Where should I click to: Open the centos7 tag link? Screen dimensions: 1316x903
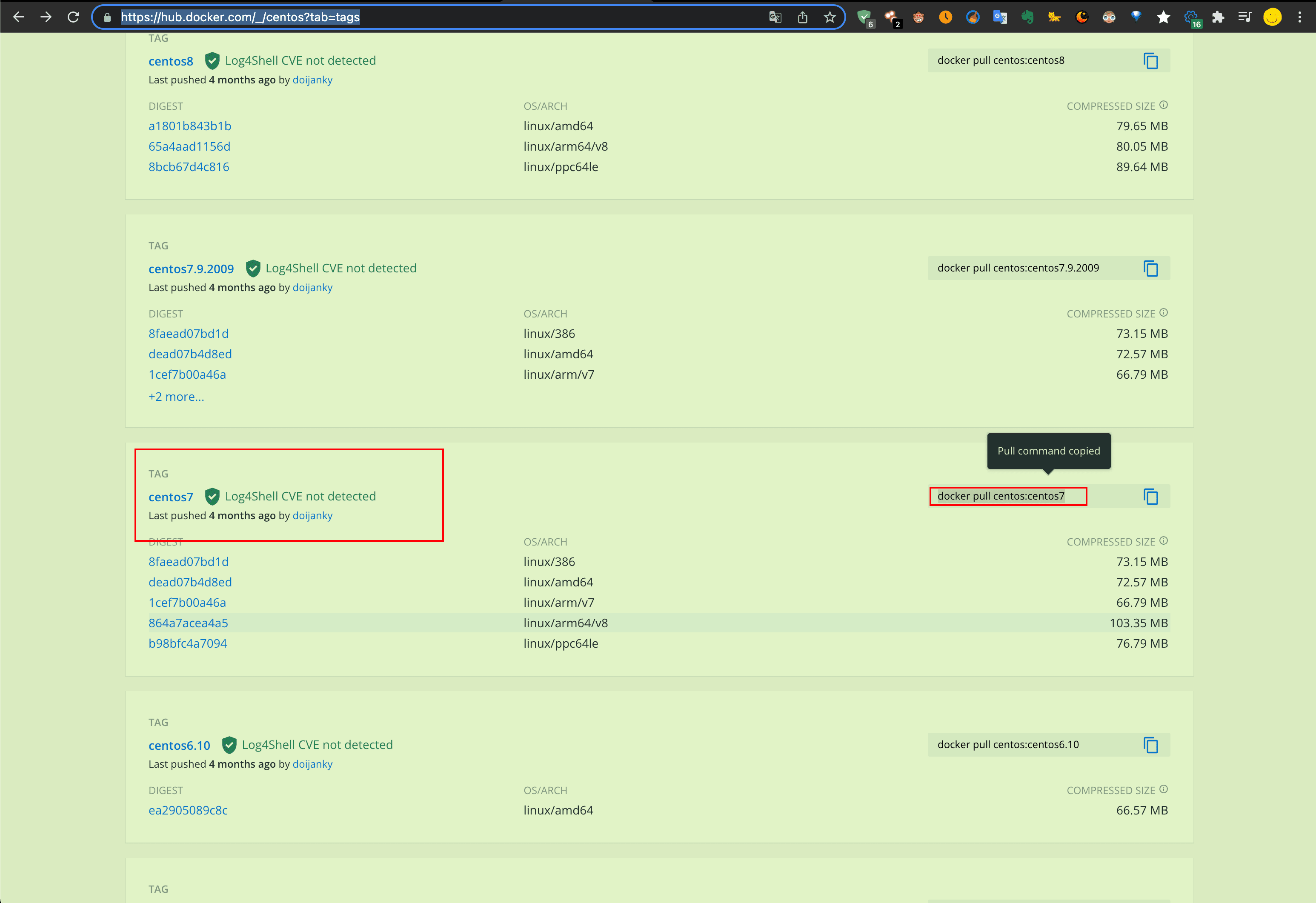point(170,497)
